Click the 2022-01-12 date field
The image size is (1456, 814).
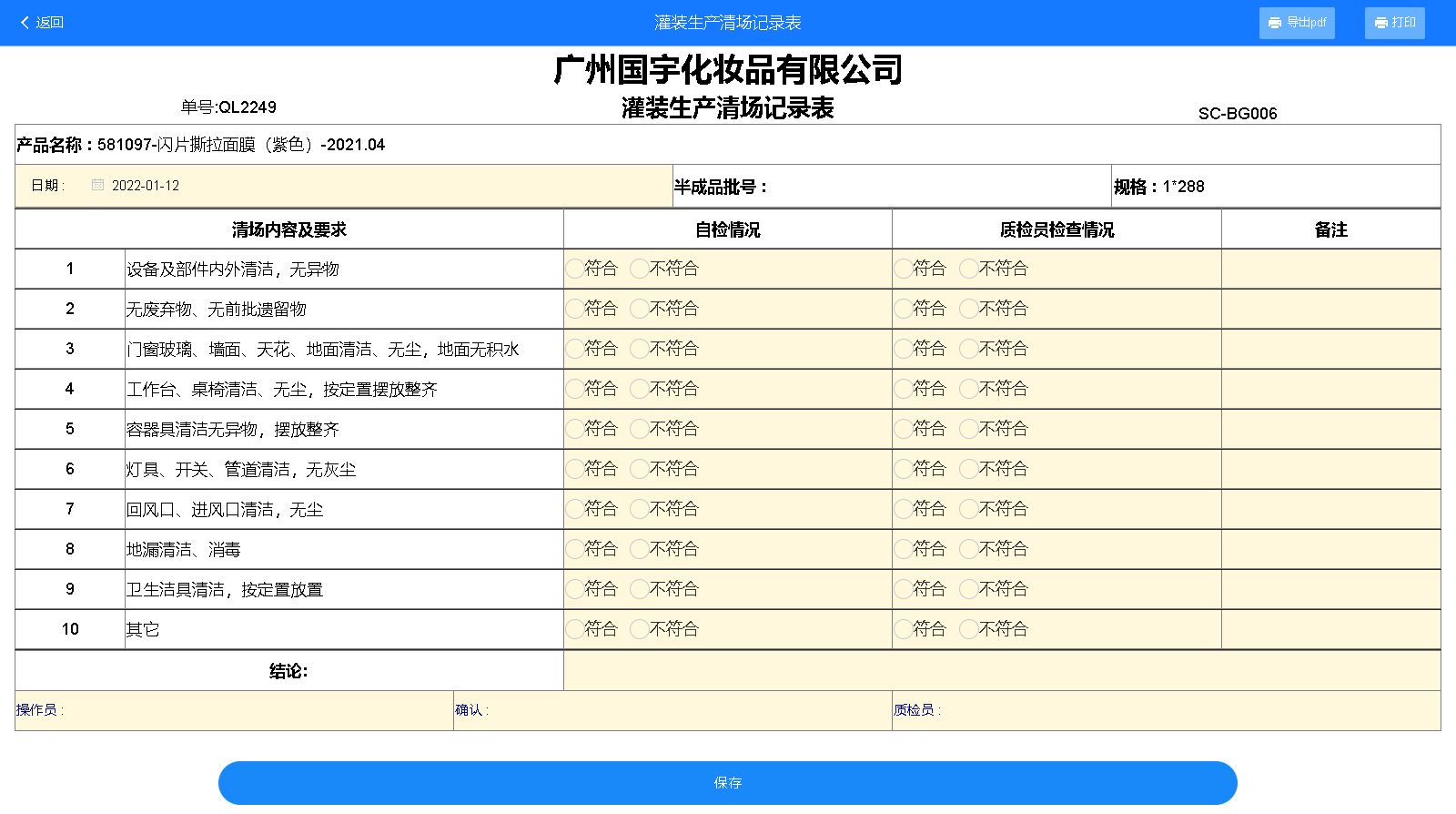[146, 186]
